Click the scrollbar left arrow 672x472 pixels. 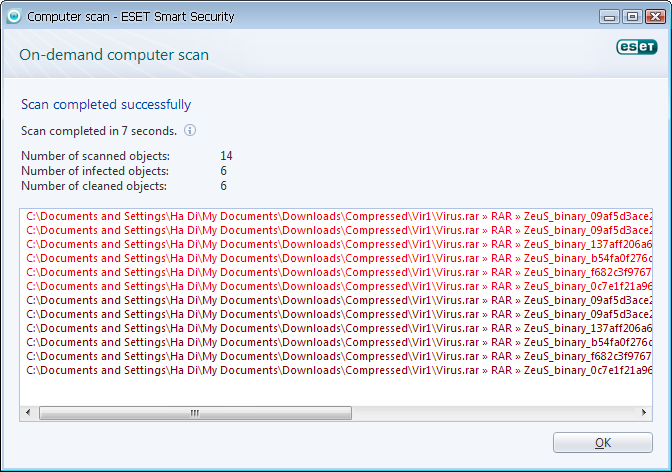[x=28, y=413]
